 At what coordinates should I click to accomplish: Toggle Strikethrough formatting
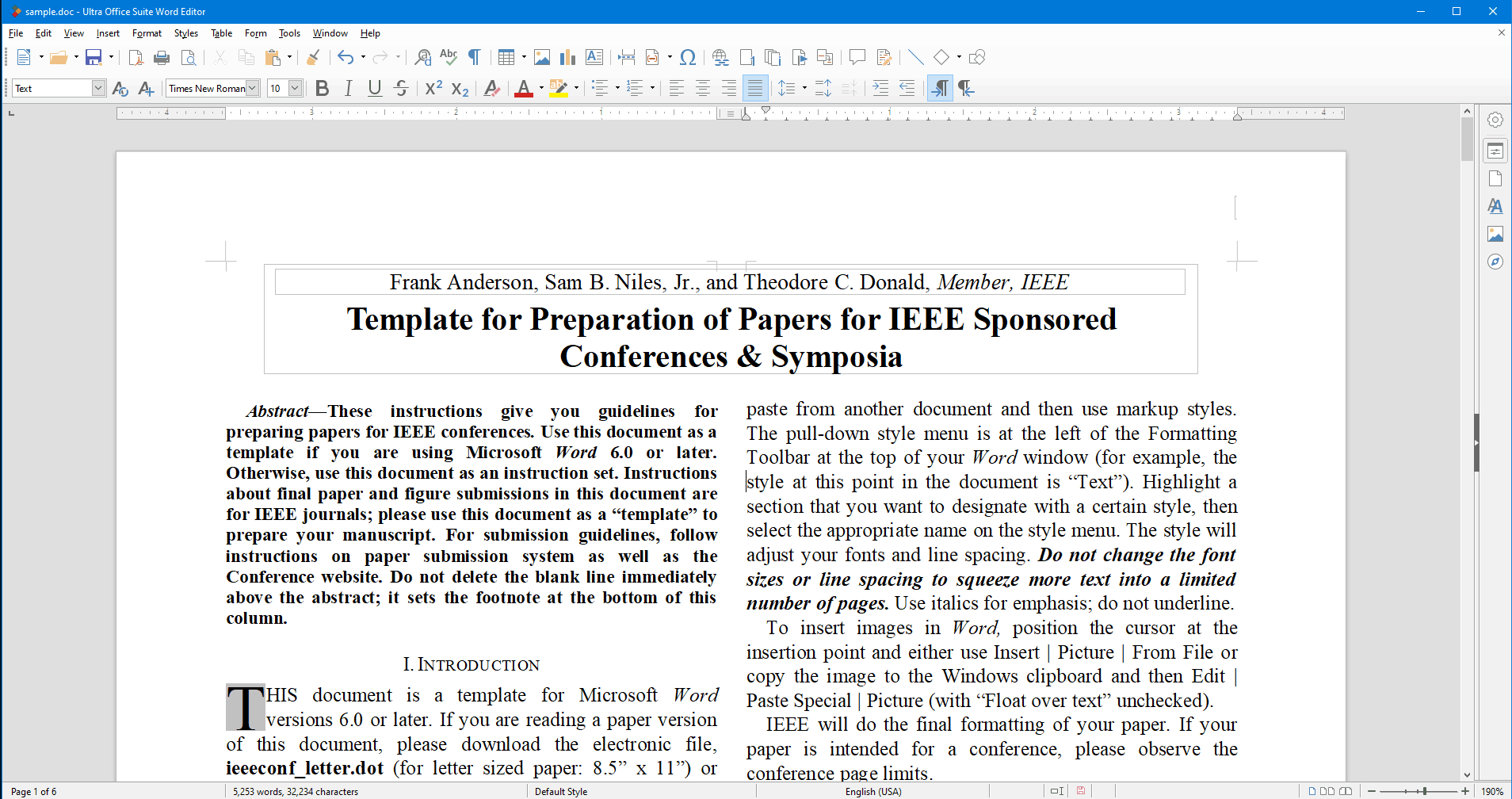point(401,88)
